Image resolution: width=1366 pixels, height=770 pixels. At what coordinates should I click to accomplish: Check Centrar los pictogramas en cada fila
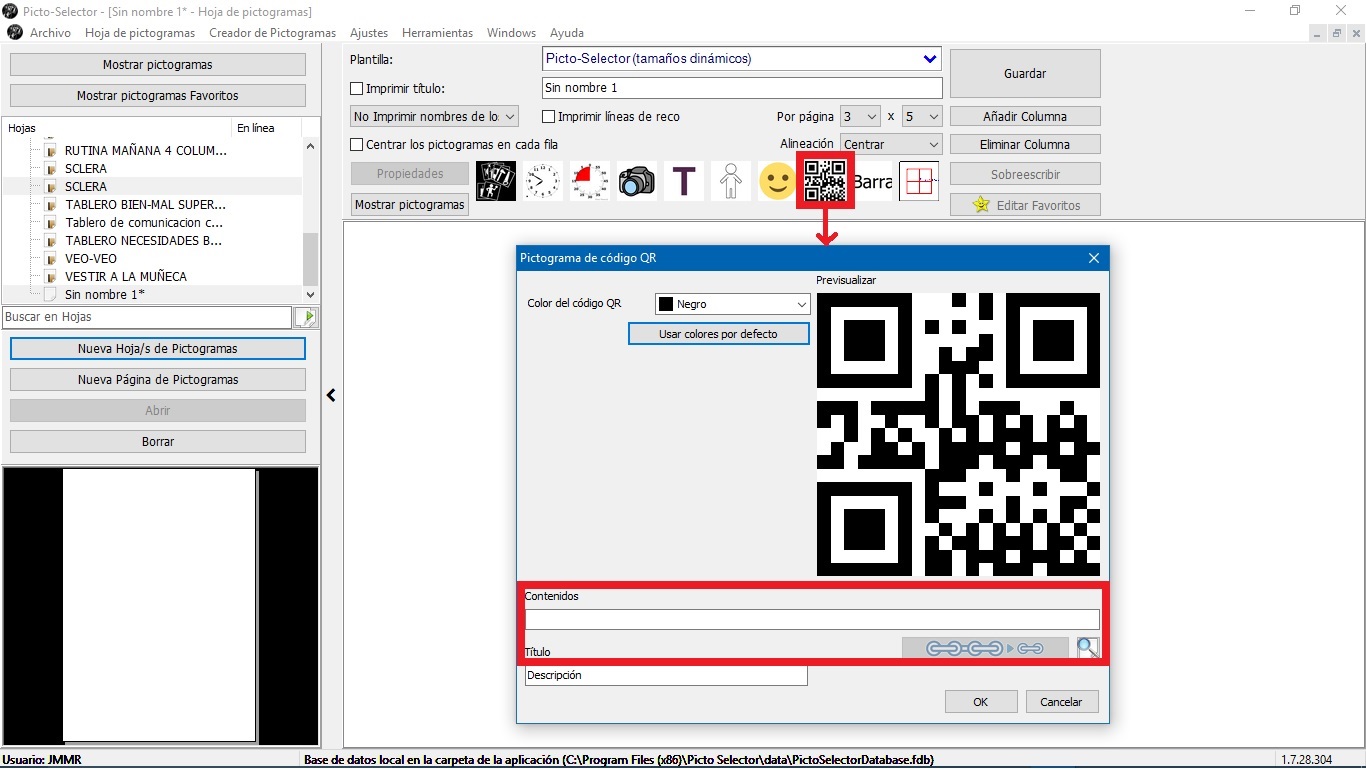point(357,145)
